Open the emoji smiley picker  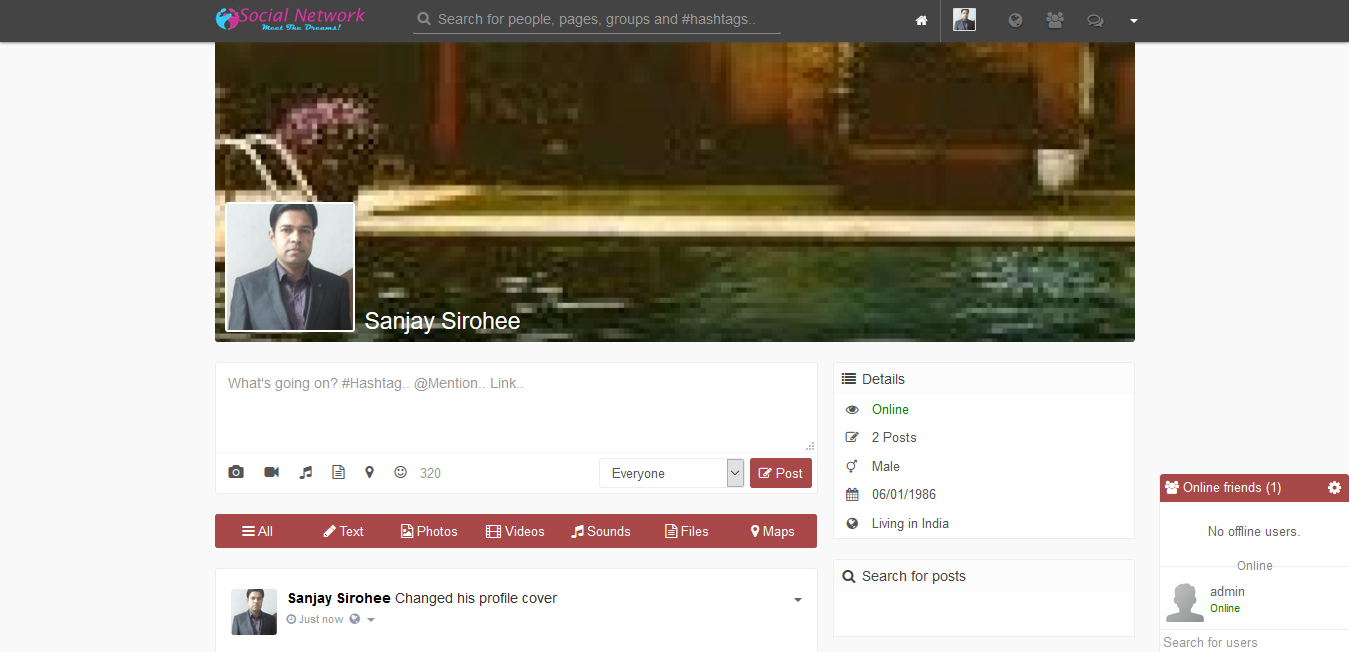point(400,472)
